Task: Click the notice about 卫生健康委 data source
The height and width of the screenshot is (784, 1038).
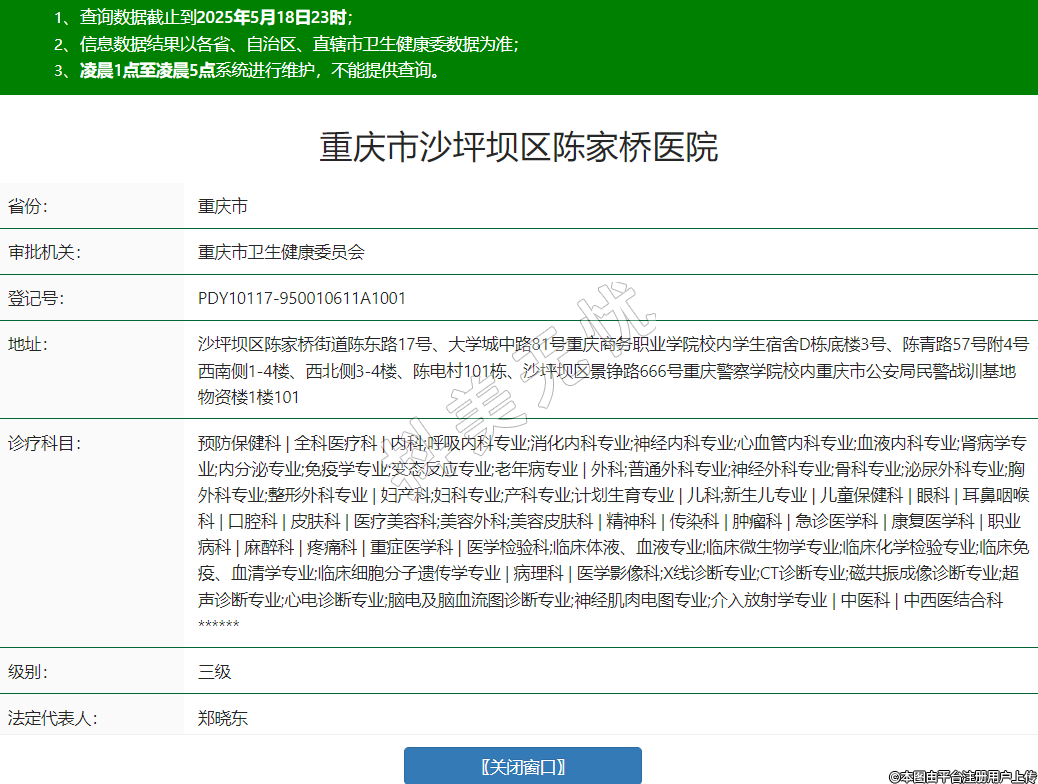Action: tap(286, 44)
